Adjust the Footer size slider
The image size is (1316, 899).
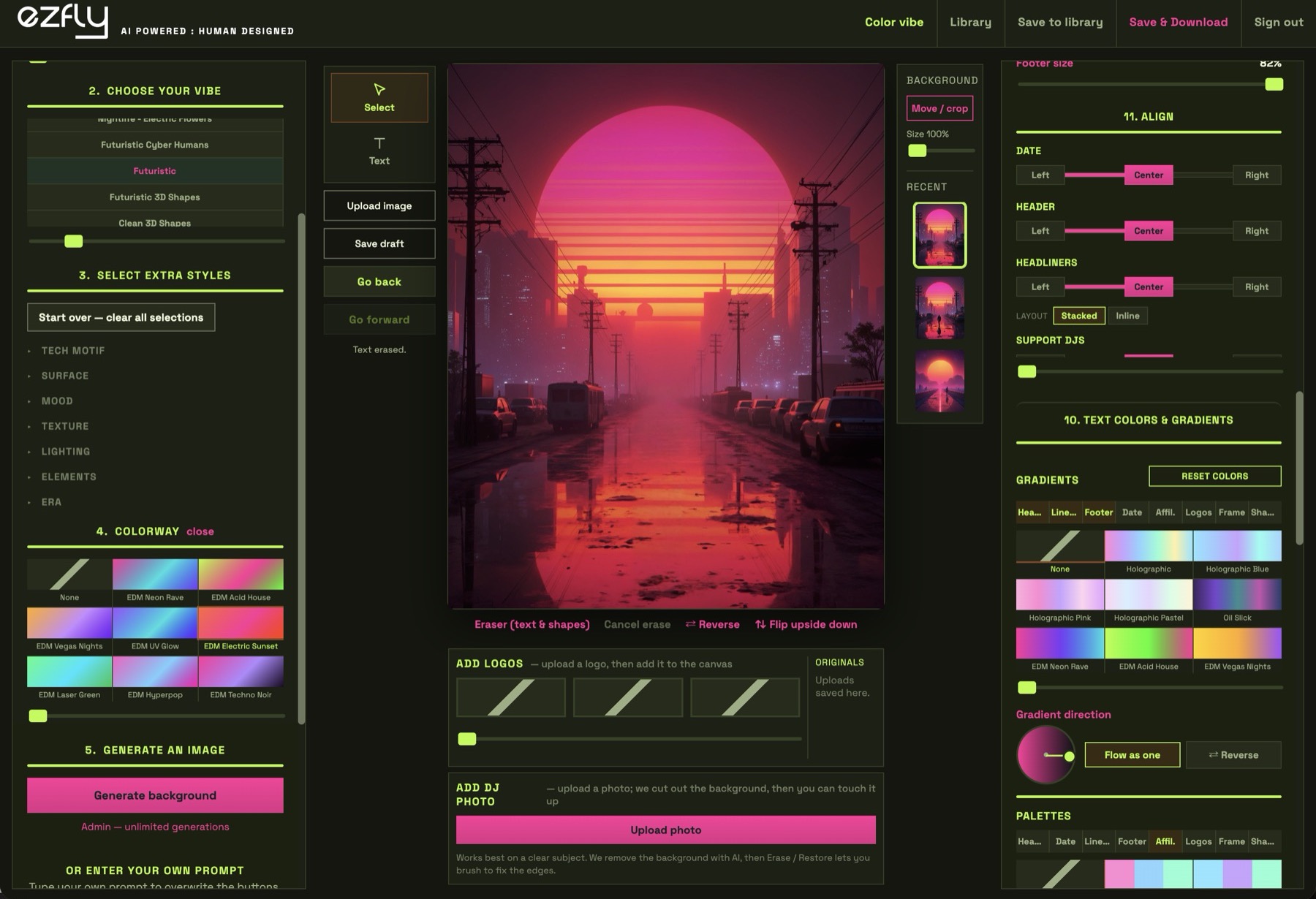coord(1274,85)
